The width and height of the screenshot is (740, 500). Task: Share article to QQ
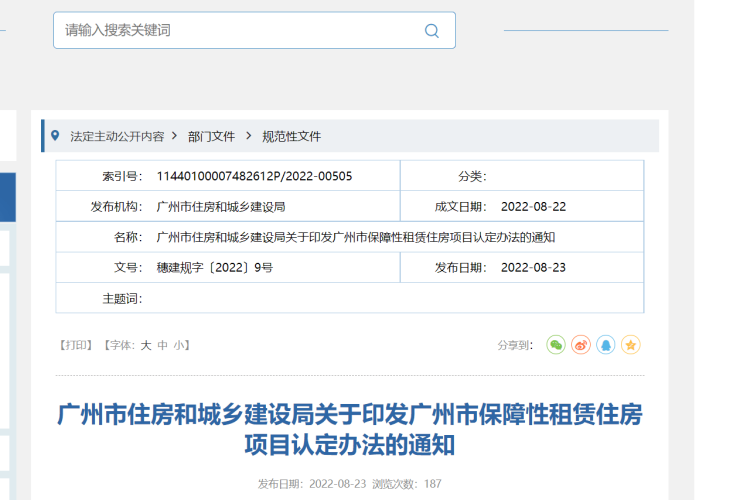(606, 345)
